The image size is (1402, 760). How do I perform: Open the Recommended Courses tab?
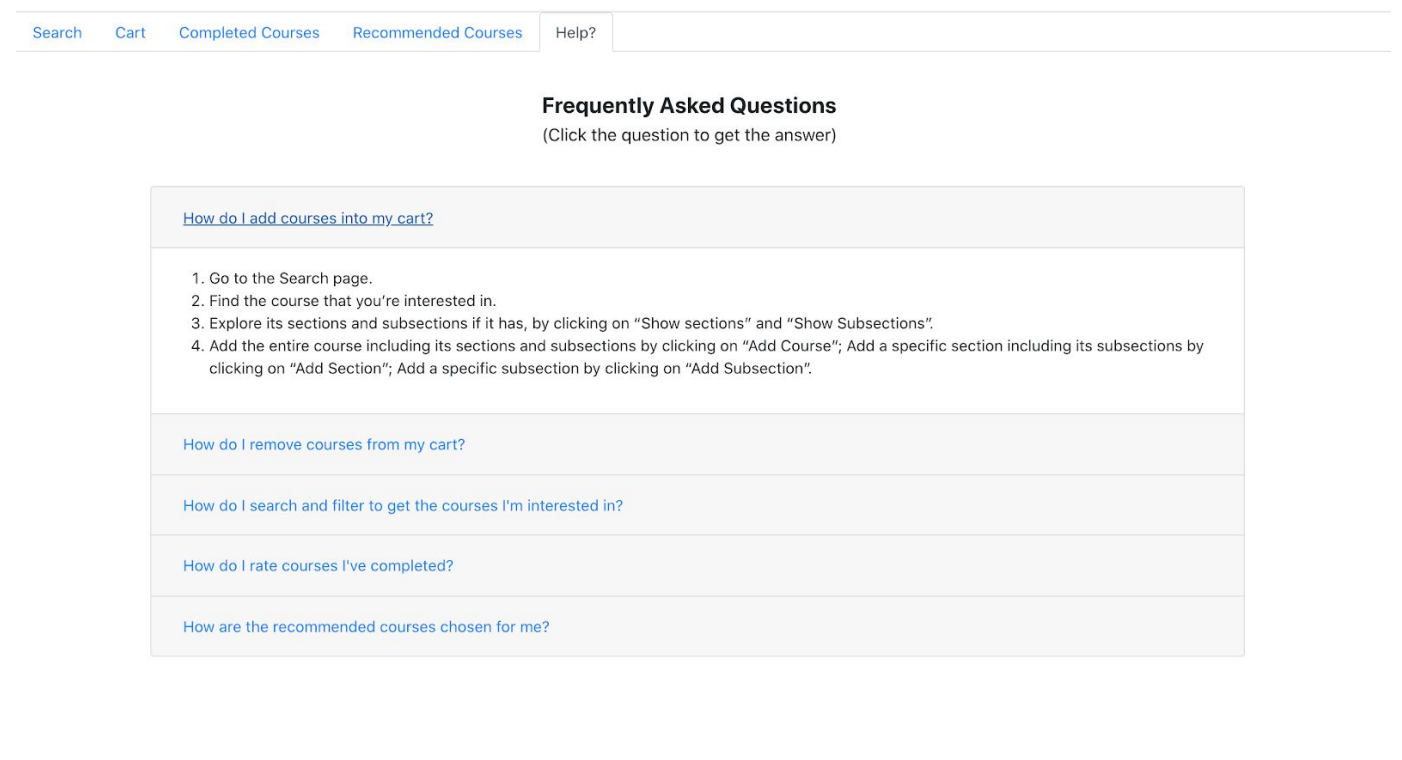tap(437, 33)
